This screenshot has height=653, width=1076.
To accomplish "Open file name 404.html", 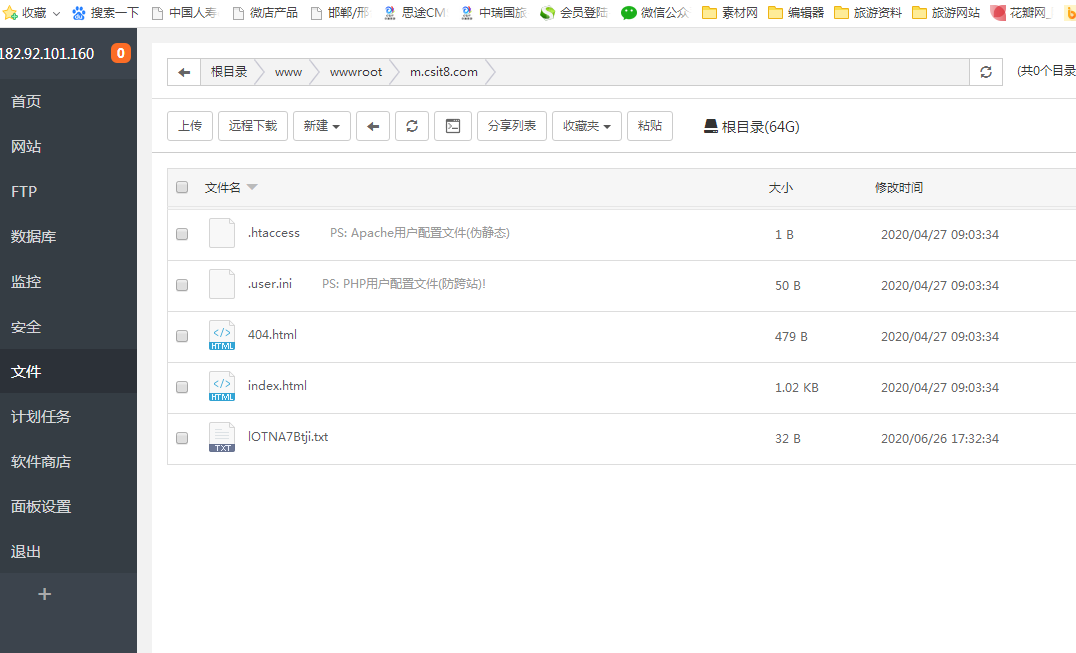I will click(272, 335).
